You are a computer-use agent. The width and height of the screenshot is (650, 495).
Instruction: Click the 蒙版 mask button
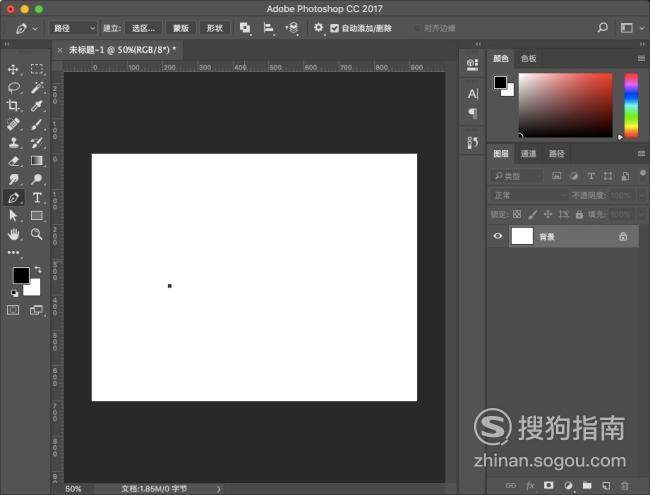point(181,28)
